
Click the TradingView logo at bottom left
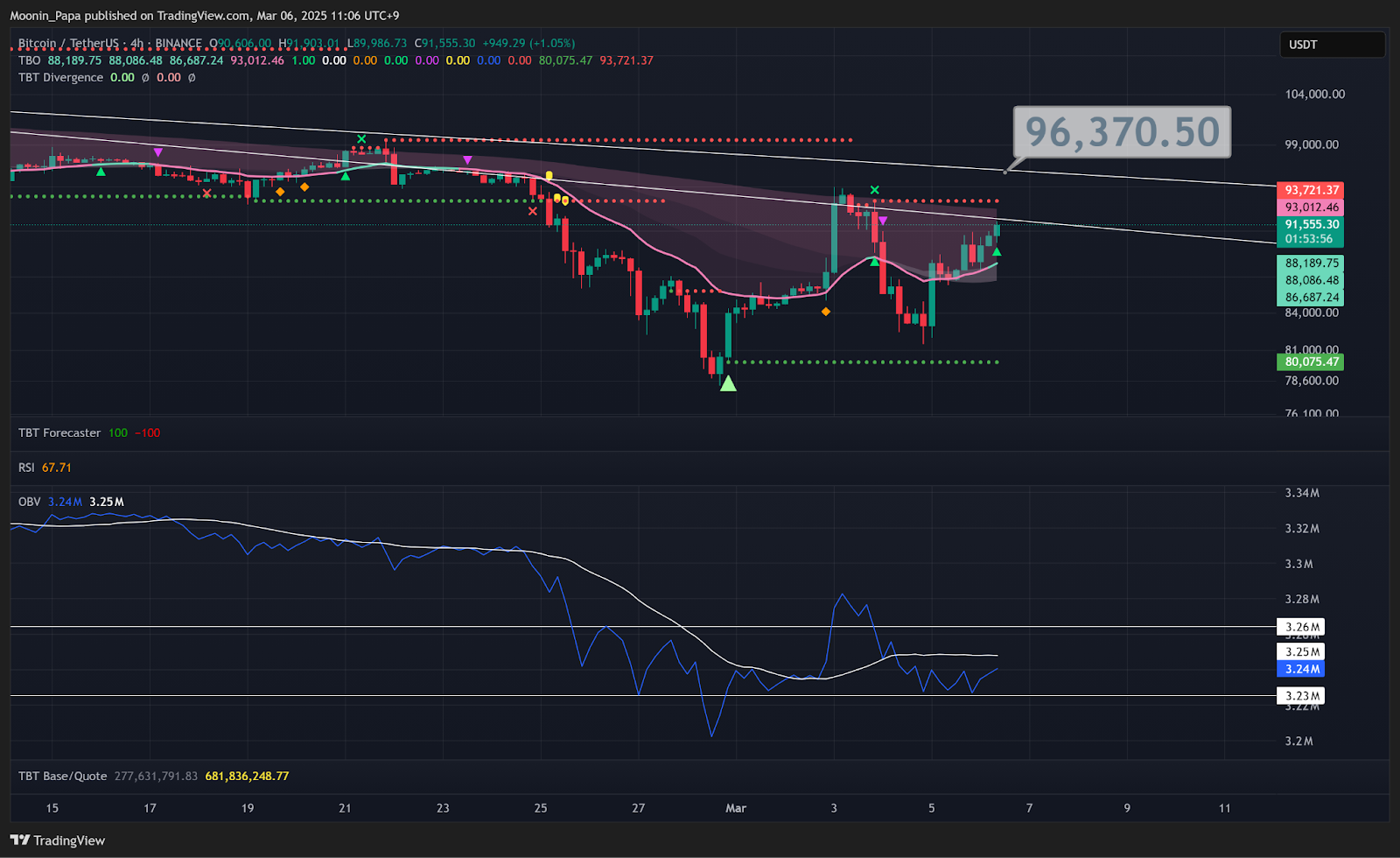click(58, 840)
